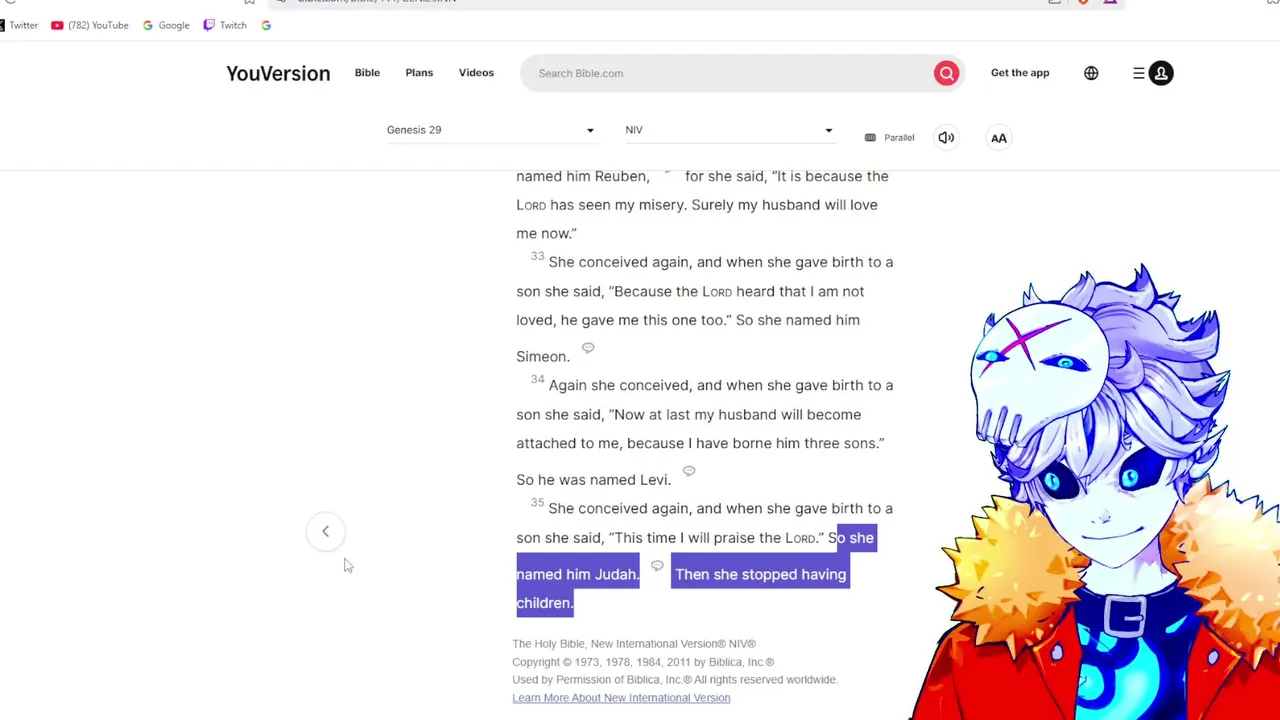1280x720 pixels.
Task: Open the hamburger menu icon
Action: (1138, 73)
